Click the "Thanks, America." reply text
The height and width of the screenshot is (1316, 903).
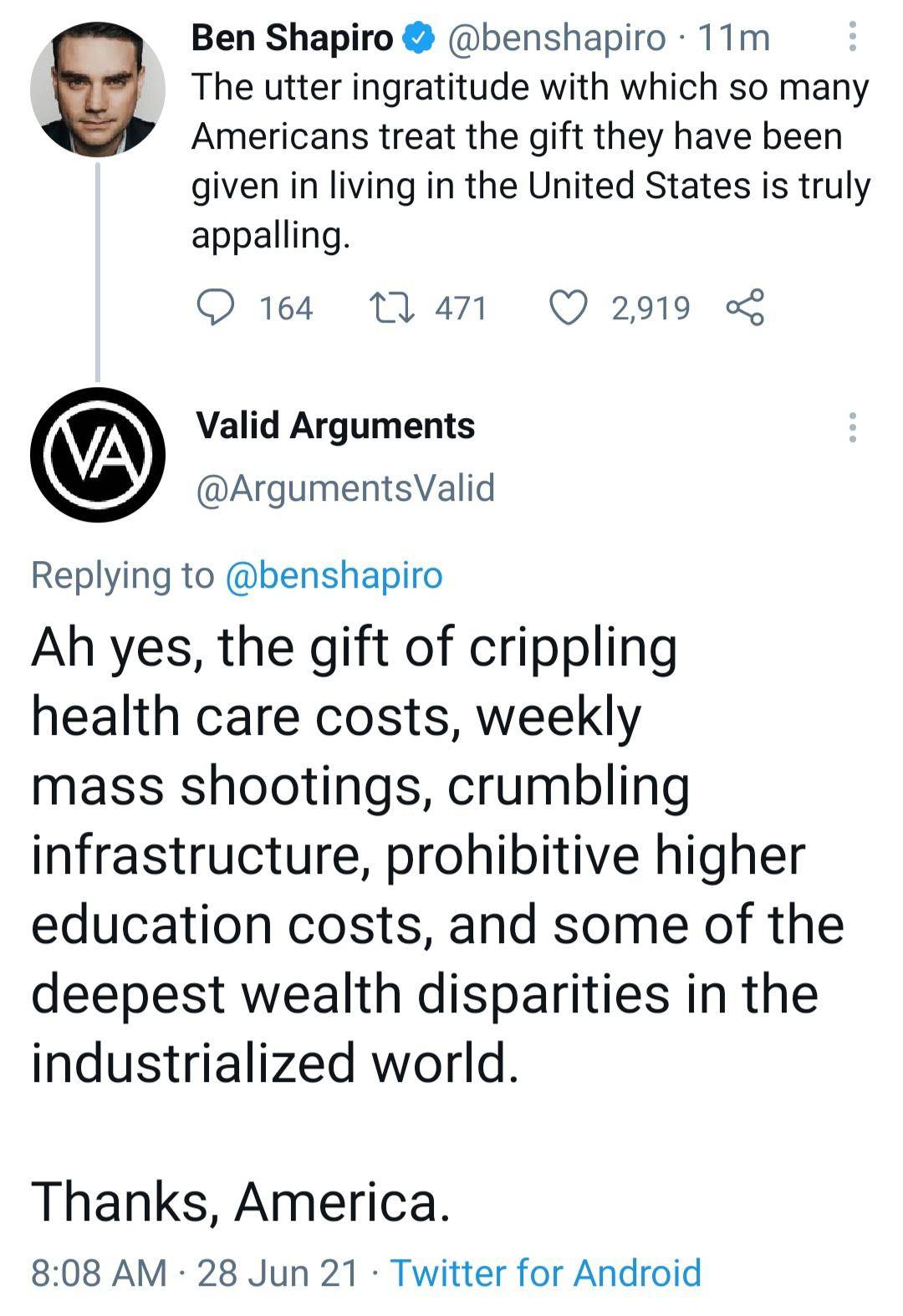pyautogui.click(x=242, y=1201)
